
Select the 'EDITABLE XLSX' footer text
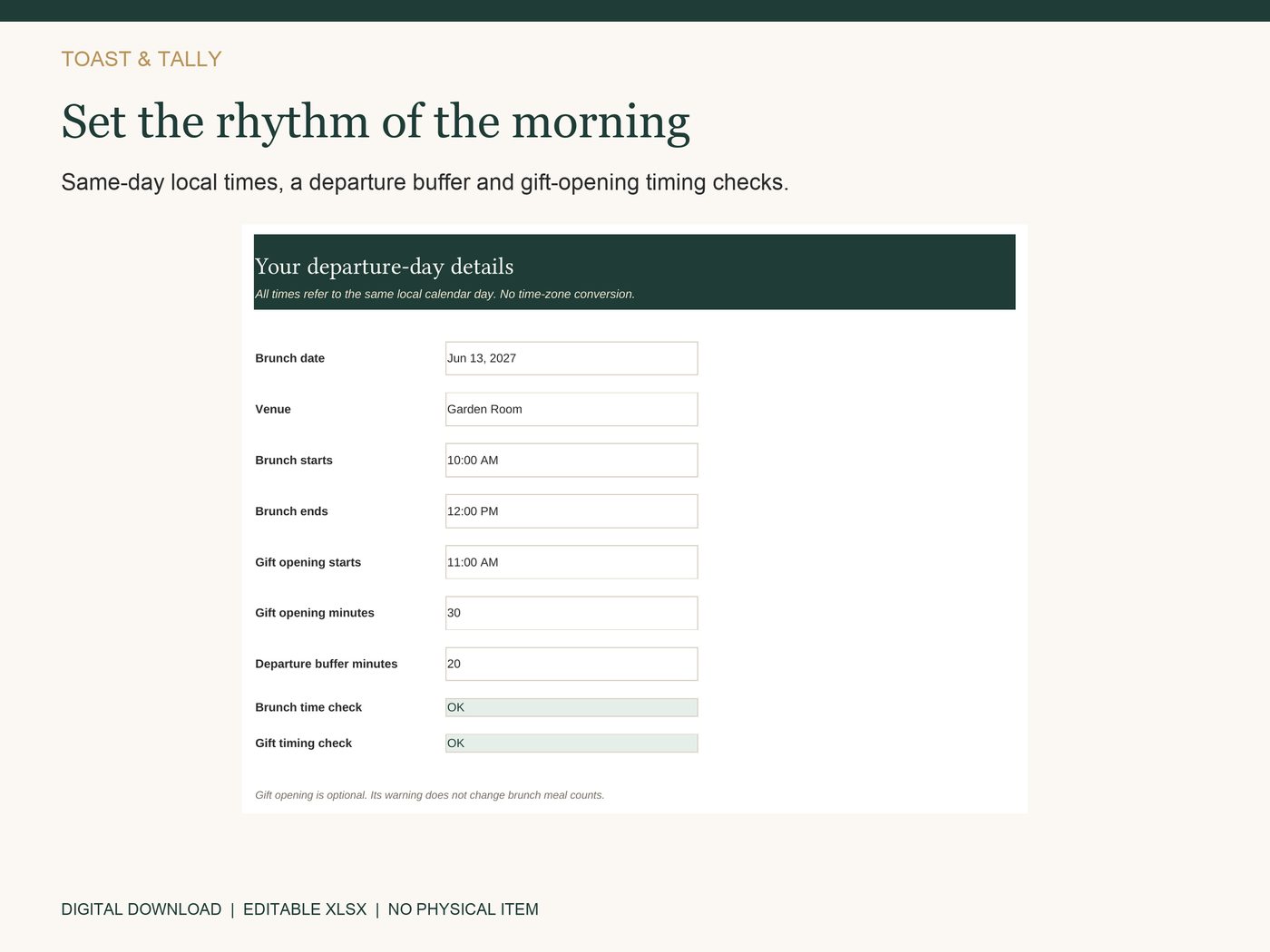[305, 909]
